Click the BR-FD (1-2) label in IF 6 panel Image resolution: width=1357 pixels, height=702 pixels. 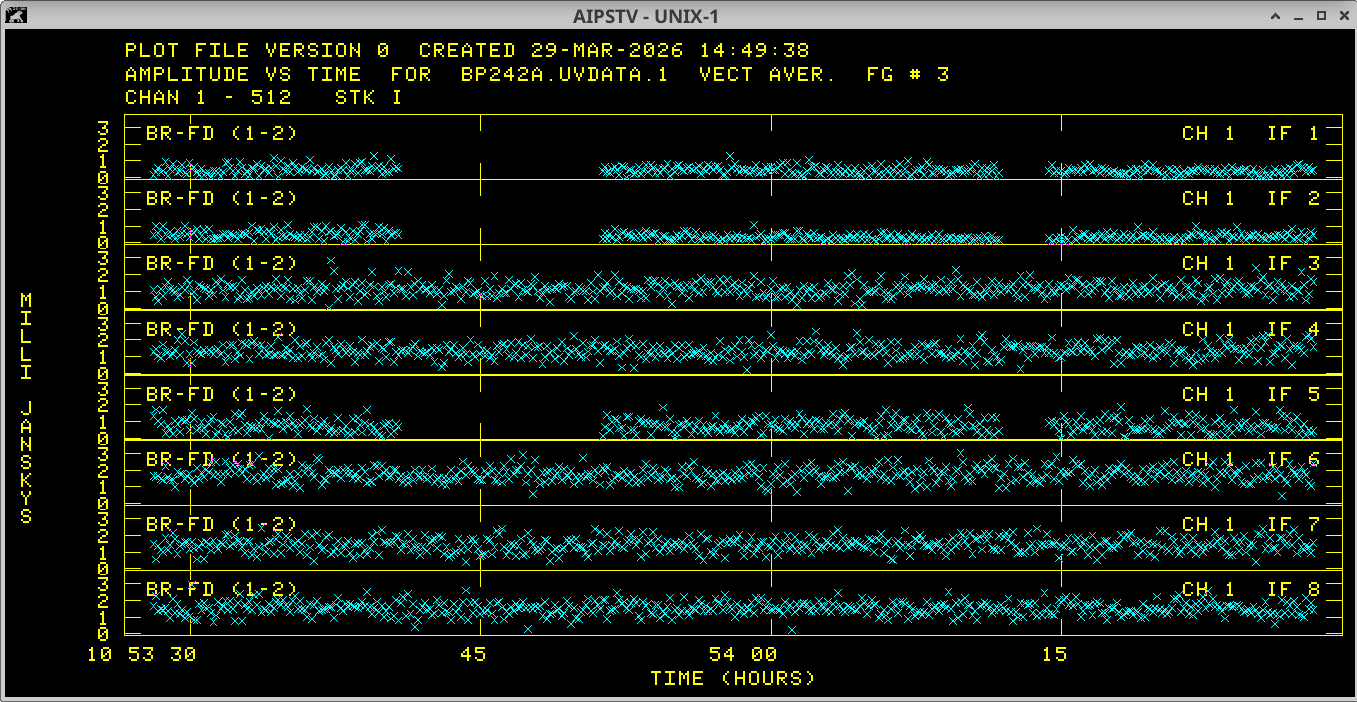click(221, 460)
